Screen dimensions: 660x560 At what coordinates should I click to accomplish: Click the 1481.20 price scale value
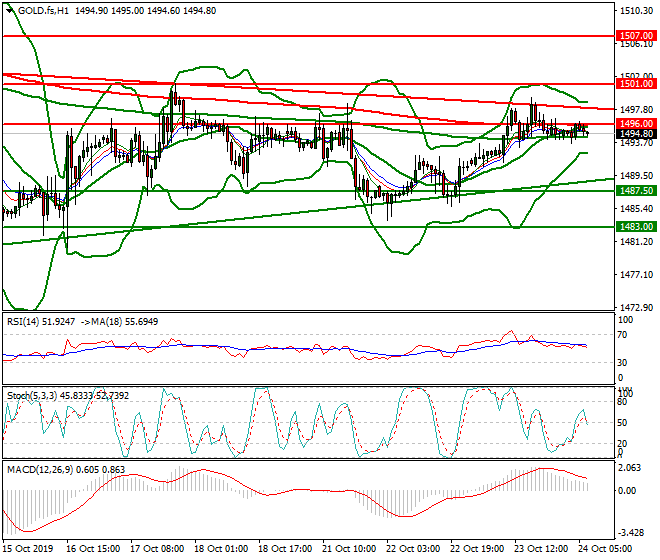point(636,242)
